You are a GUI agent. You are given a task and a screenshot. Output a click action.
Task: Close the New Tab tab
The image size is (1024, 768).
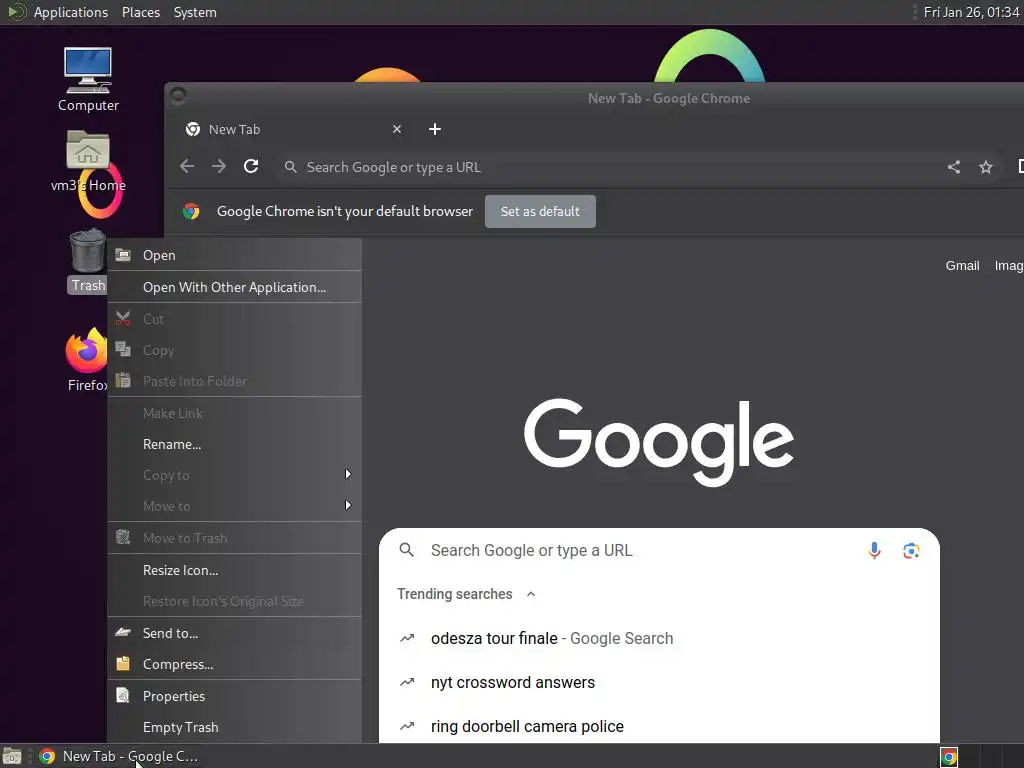(396, 129)
